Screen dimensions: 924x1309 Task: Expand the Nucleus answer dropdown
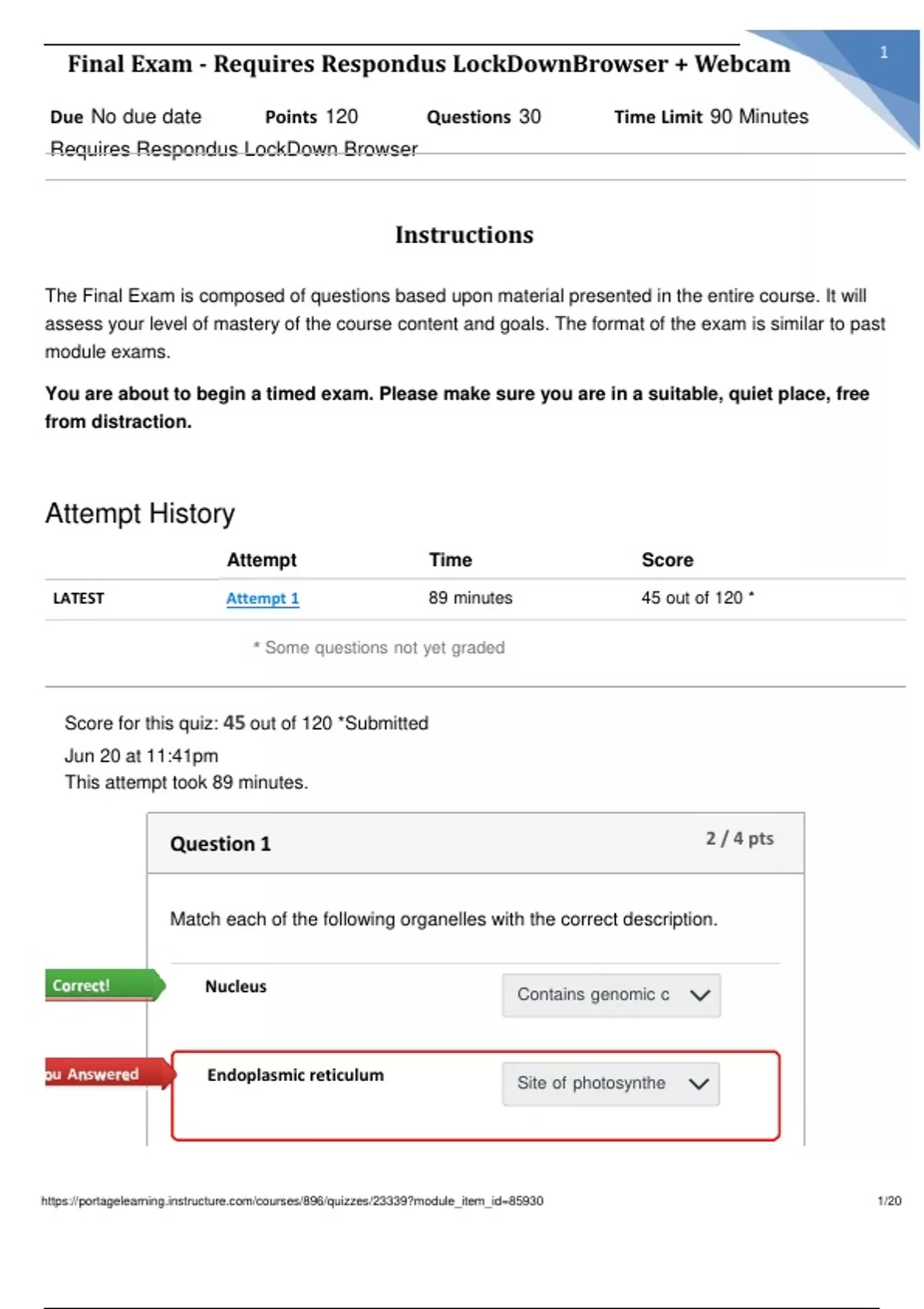click(x=611, y=995)
